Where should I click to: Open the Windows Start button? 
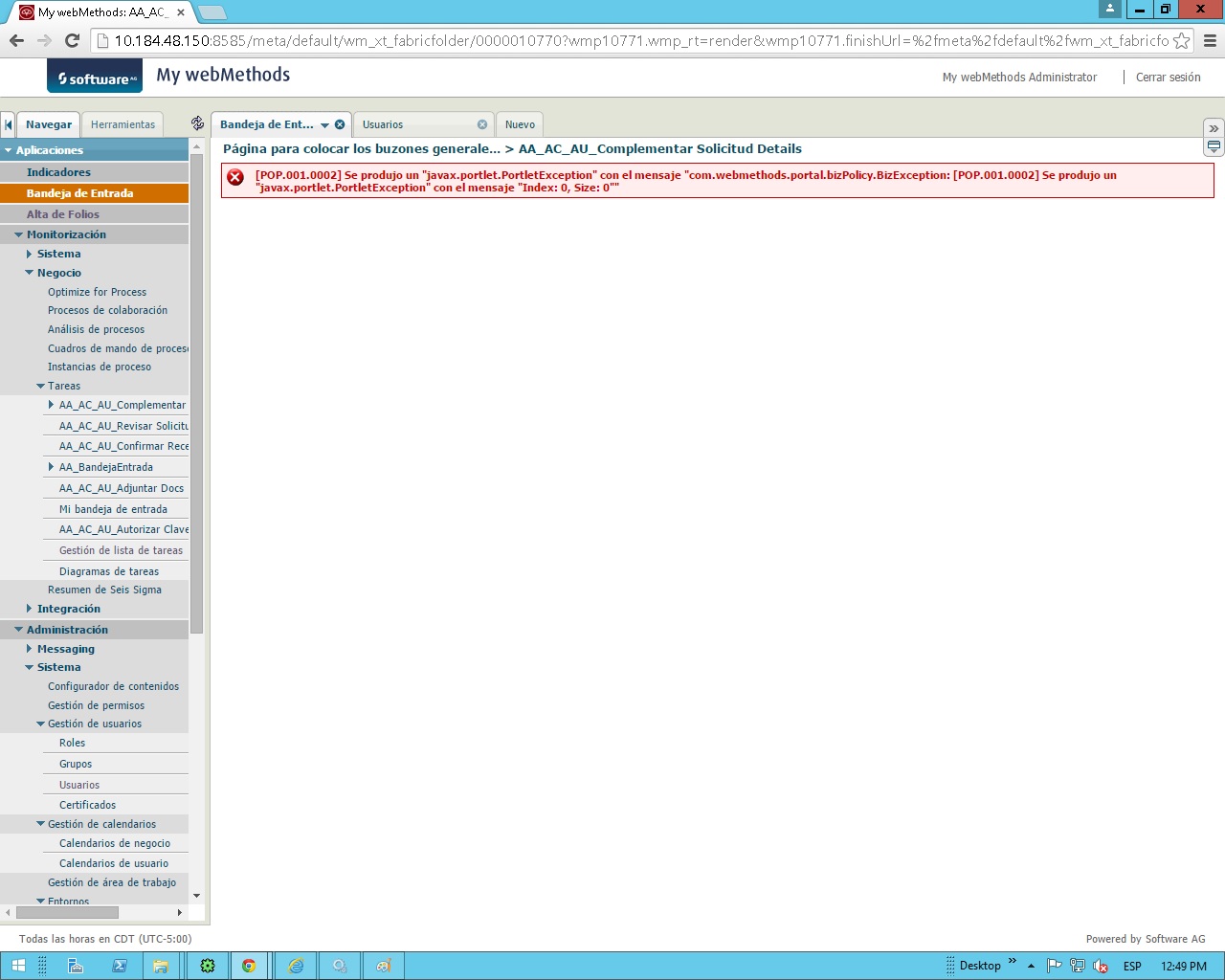(18, 966)
